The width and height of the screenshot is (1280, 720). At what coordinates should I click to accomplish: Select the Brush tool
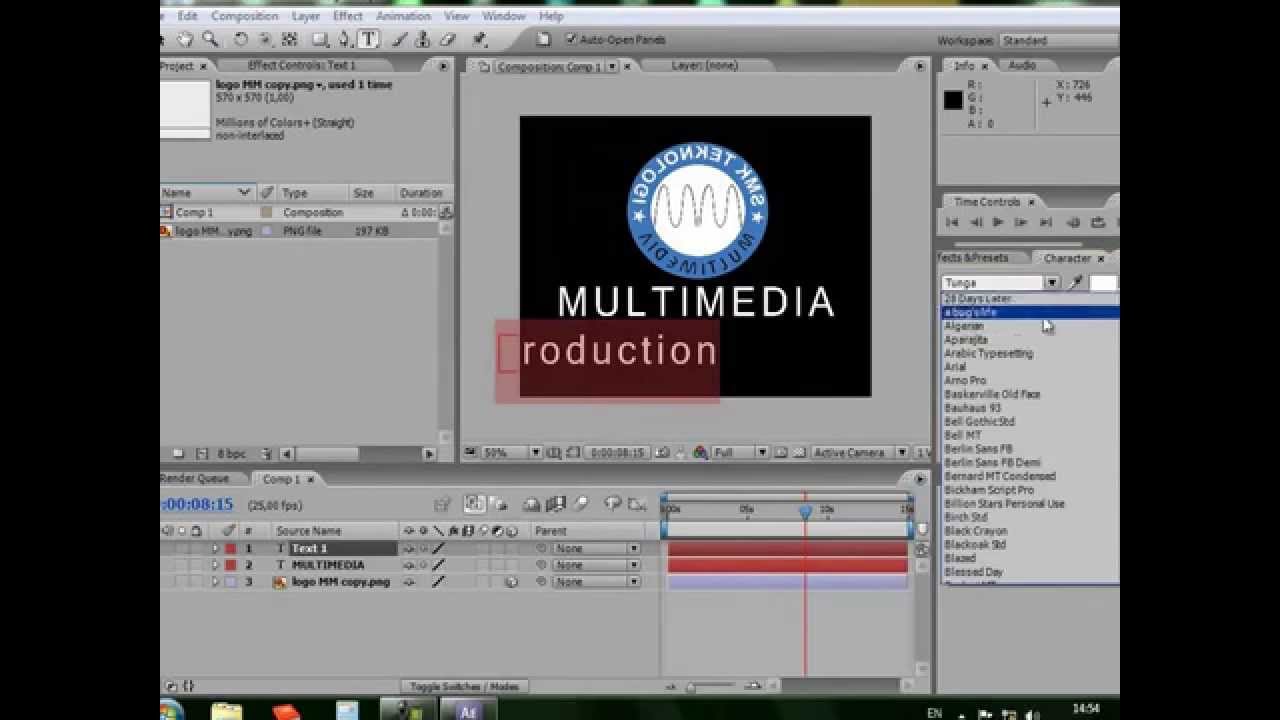click(x=400, y=39)
